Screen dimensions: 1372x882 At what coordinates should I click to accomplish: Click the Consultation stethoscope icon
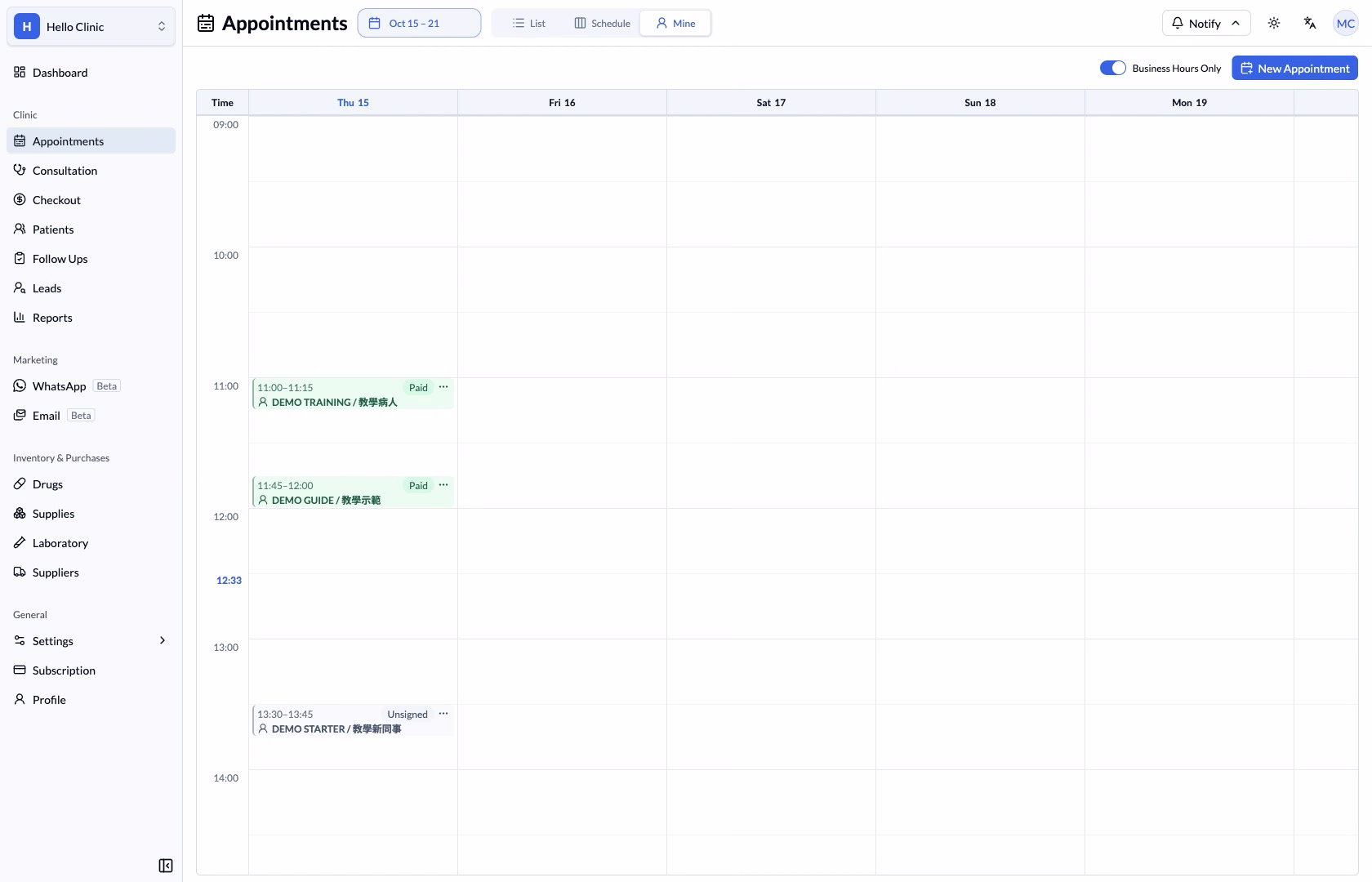20,170
